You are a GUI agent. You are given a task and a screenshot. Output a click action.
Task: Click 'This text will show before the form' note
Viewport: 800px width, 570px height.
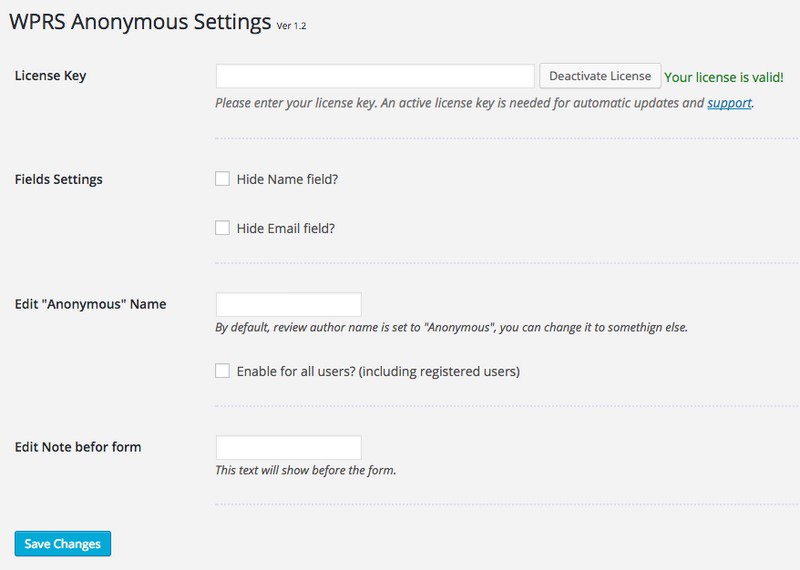click(x=306, y=470)
